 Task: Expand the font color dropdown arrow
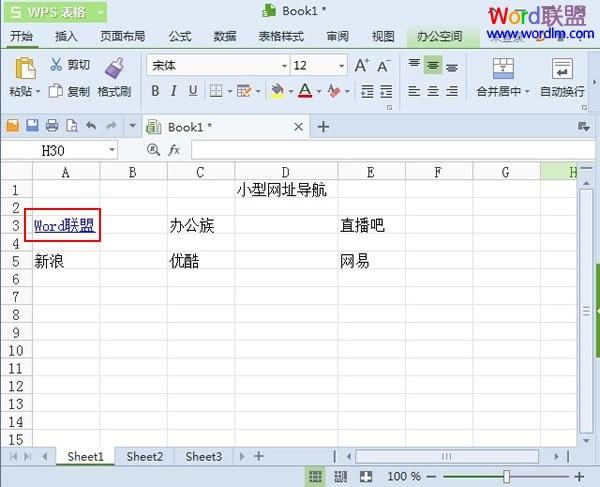[x=319, y=91]
